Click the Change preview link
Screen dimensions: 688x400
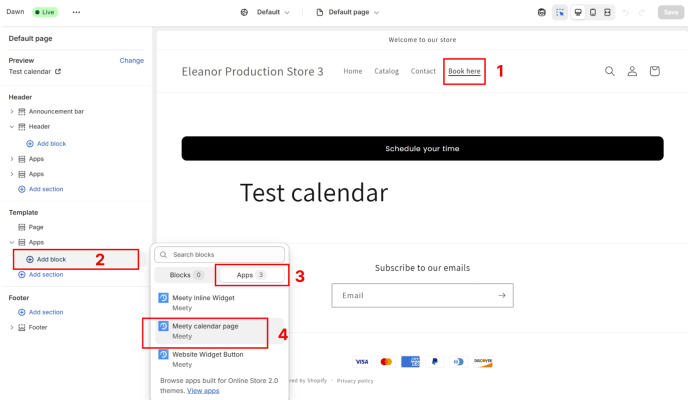point(132,61)
